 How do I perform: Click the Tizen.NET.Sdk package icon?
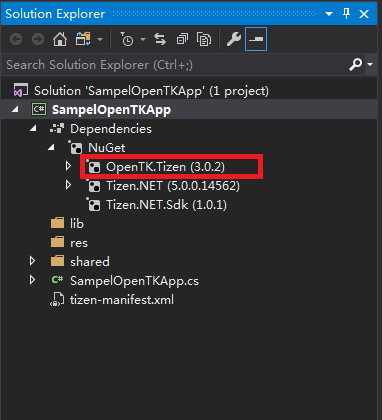[x=94, y=205]
